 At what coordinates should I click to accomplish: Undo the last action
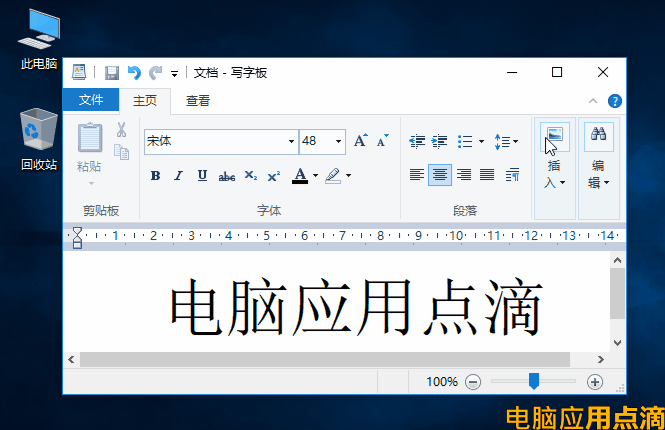pyautogui.click(x=134, y=73)
